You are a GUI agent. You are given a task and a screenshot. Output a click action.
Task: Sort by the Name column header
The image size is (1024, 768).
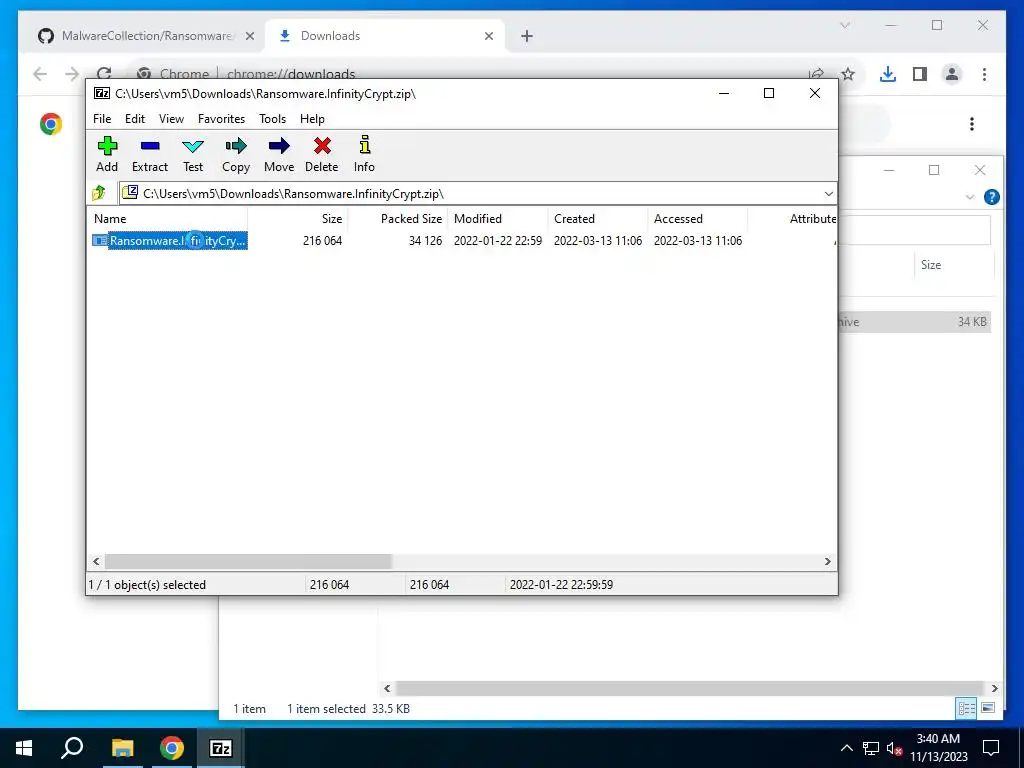(167, 219)
